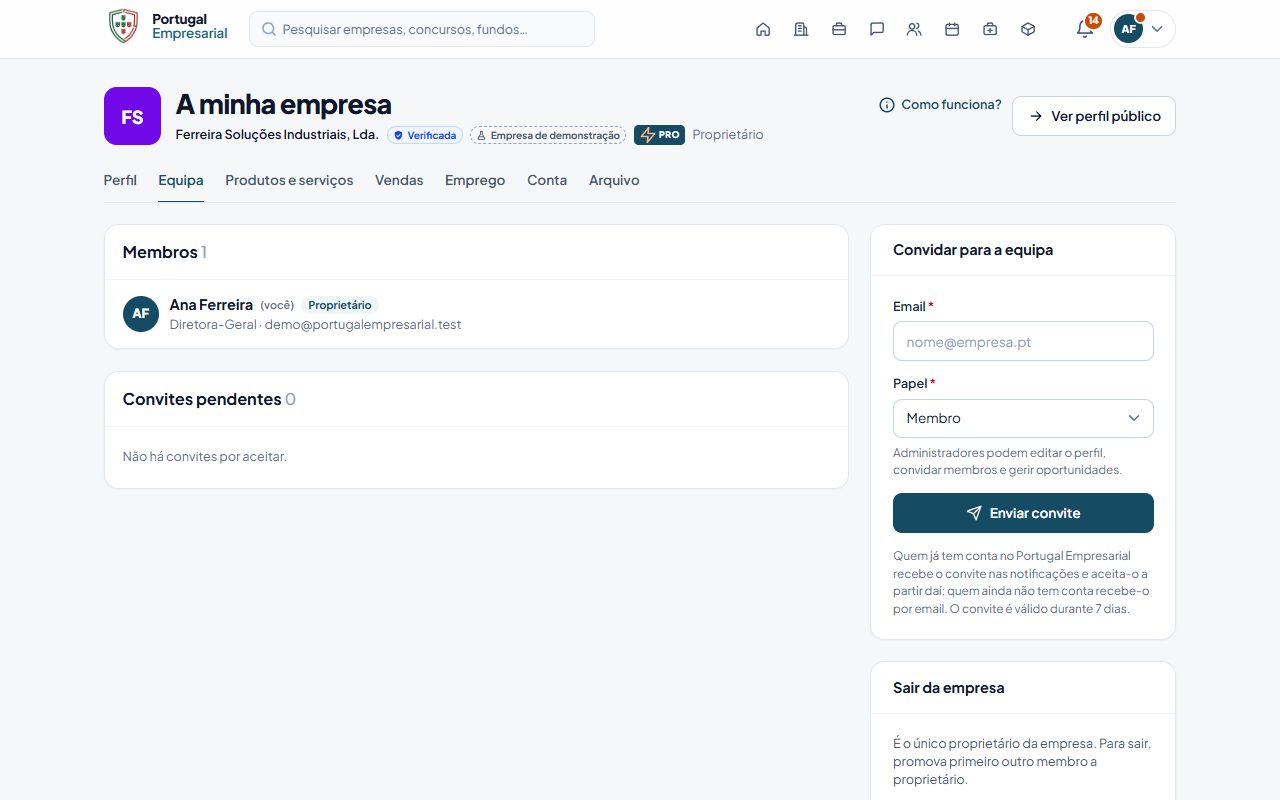Open the briefcase with plus icon
The height and width of the screenshot is (800, 1280).
point(990,29)
